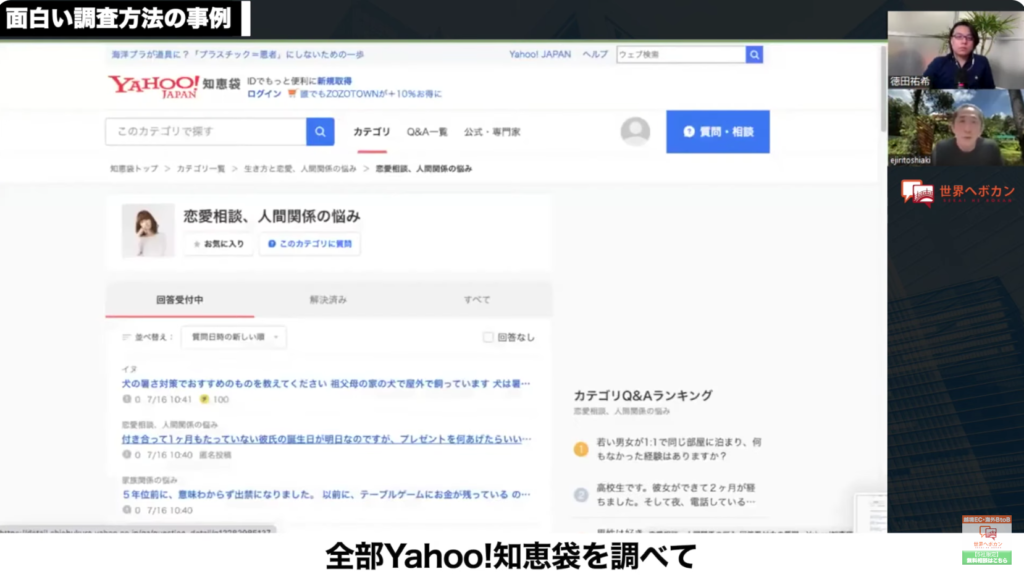Open the user profile avatar icon
Image resolution: width=1024 pixels, height=582 pixels.
(x=635, y=132)
